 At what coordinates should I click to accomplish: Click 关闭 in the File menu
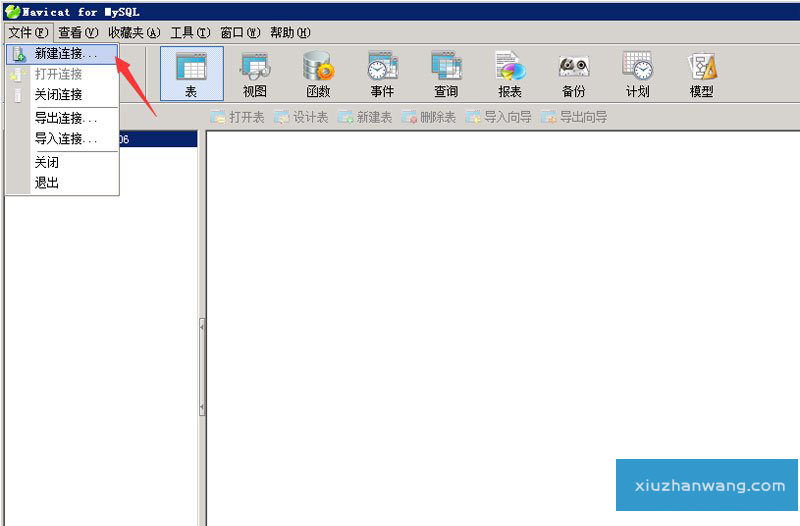pyautogui.click(x=47, y=162)
